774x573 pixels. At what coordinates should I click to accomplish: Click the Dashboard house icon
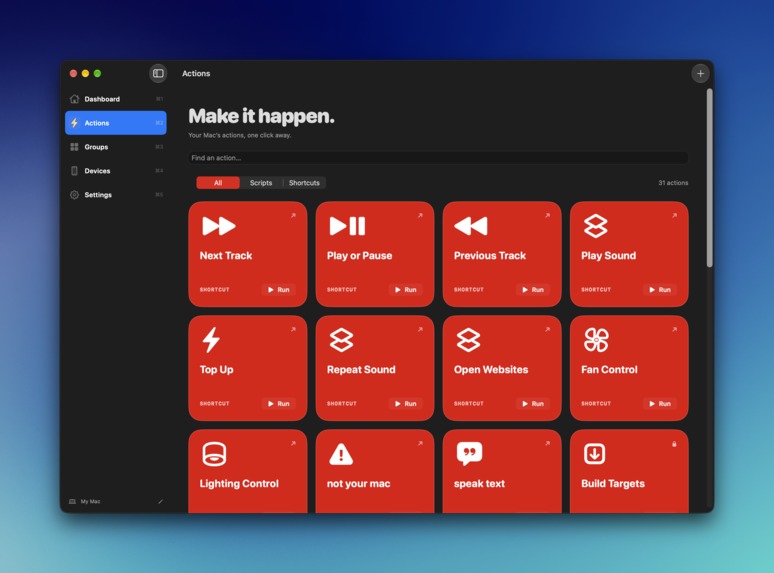(x=75, y=99)
